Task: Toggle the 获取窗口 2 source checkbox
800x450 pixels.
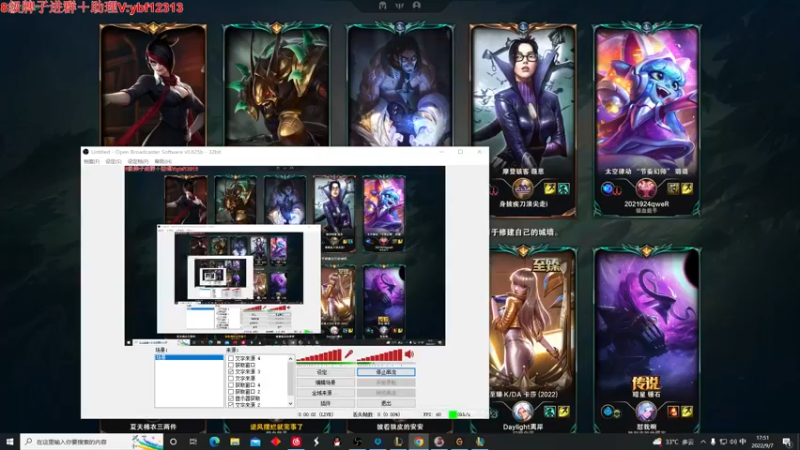Action: pos(231,392)
